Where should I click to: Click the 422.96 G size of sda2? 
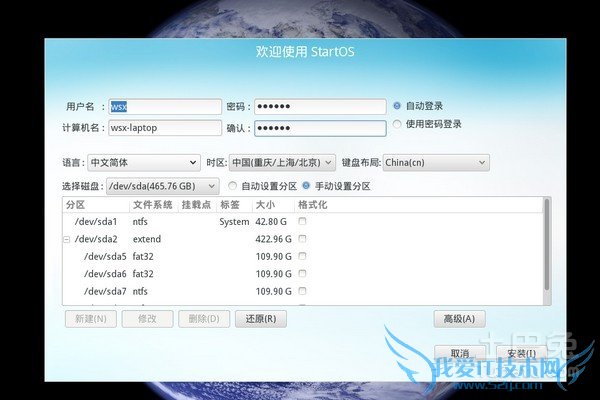pos(274,239)
